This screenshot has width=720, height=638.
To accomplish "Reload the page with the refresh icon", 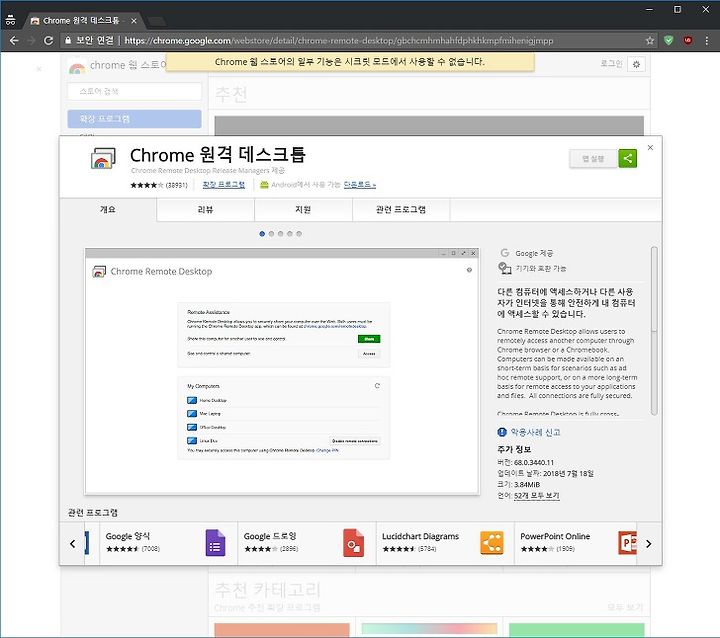I will (x=48, y=40).
